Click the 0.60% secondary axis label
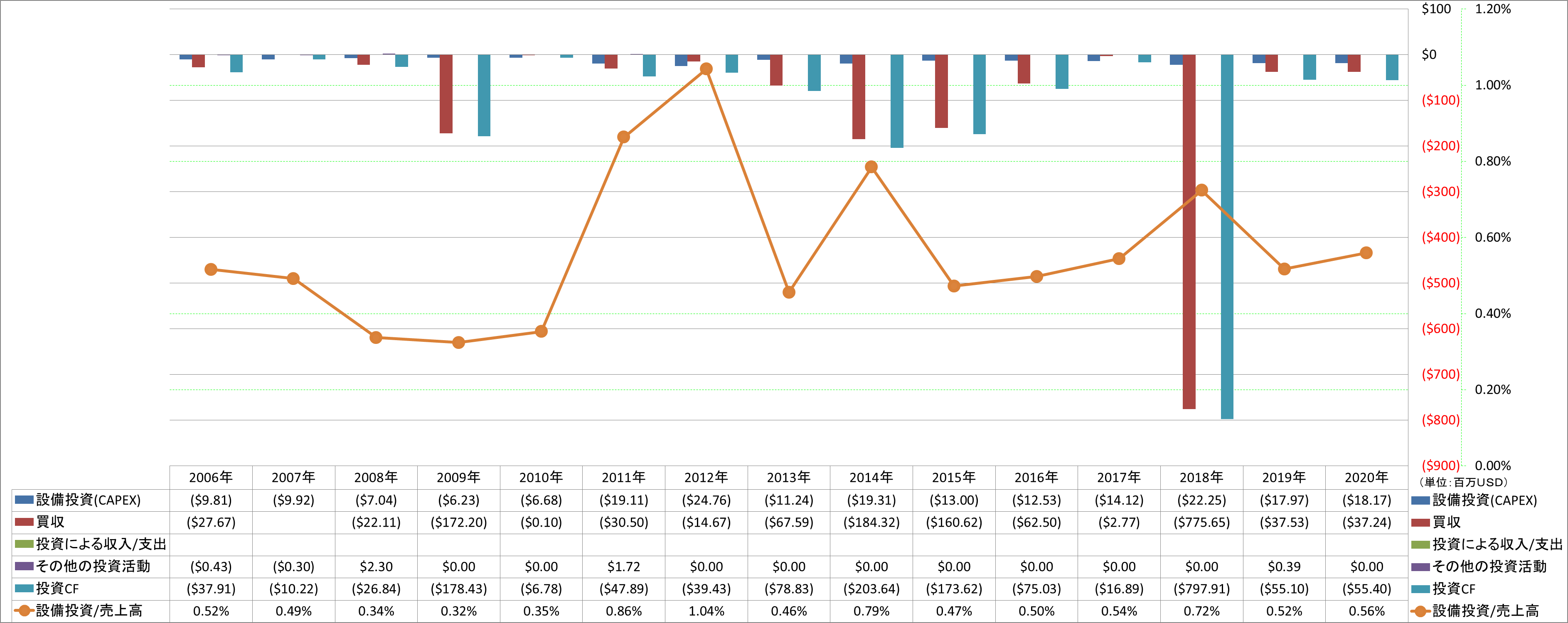 (1492, 237)
